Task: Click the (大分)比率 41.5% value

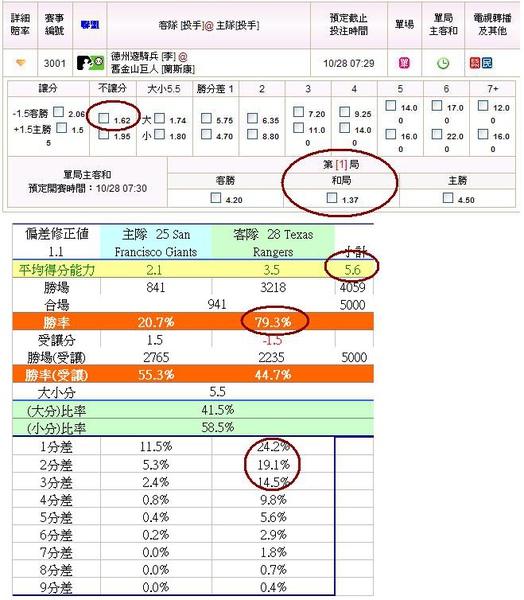Action: (217, 410)
